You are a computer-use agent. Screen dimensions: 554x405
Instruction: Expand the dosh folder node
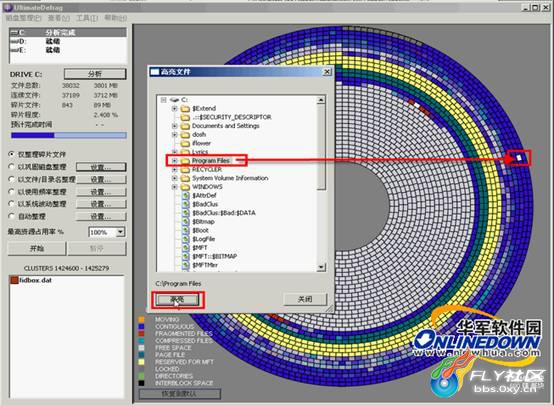(175, 135)
